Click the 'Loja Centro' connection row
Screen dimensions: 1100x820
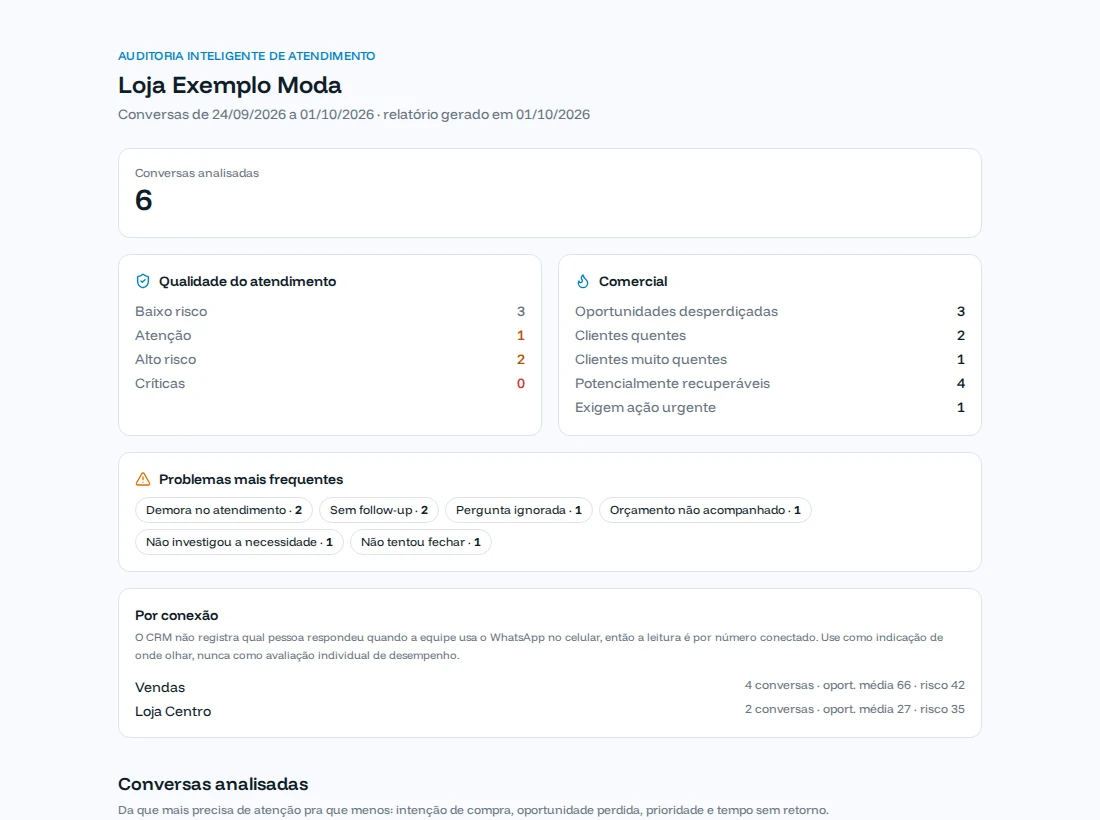pos(550,711)
